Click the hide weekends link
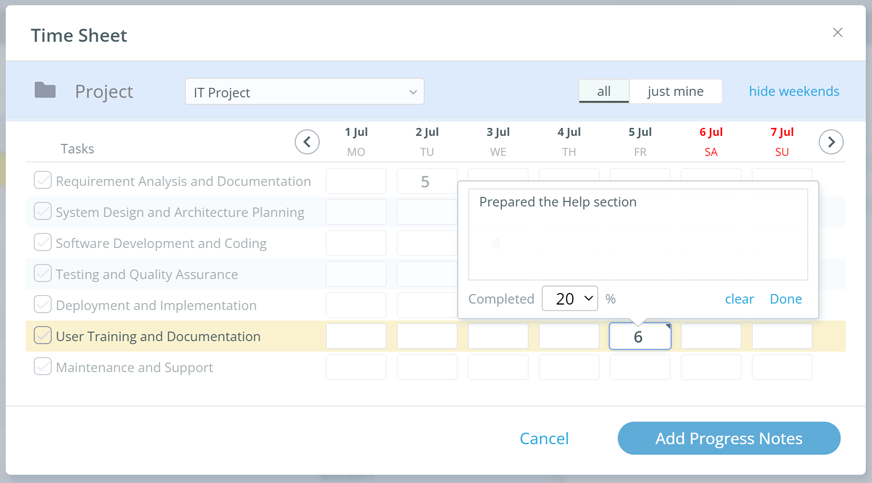This screenshot has width=872, height=483. (x=794, y=91)
